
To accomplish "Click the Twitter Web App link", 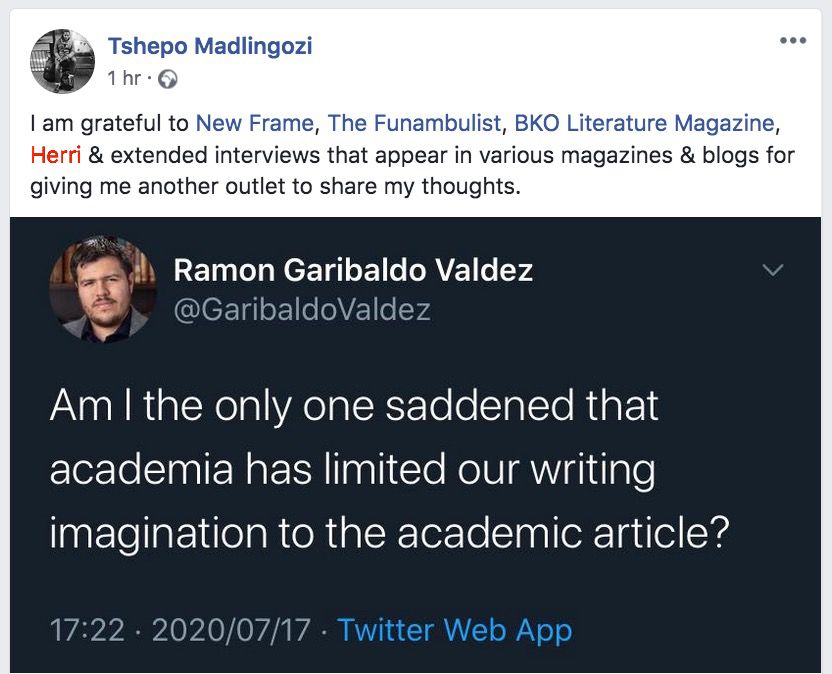I will (x=454, y=630).
